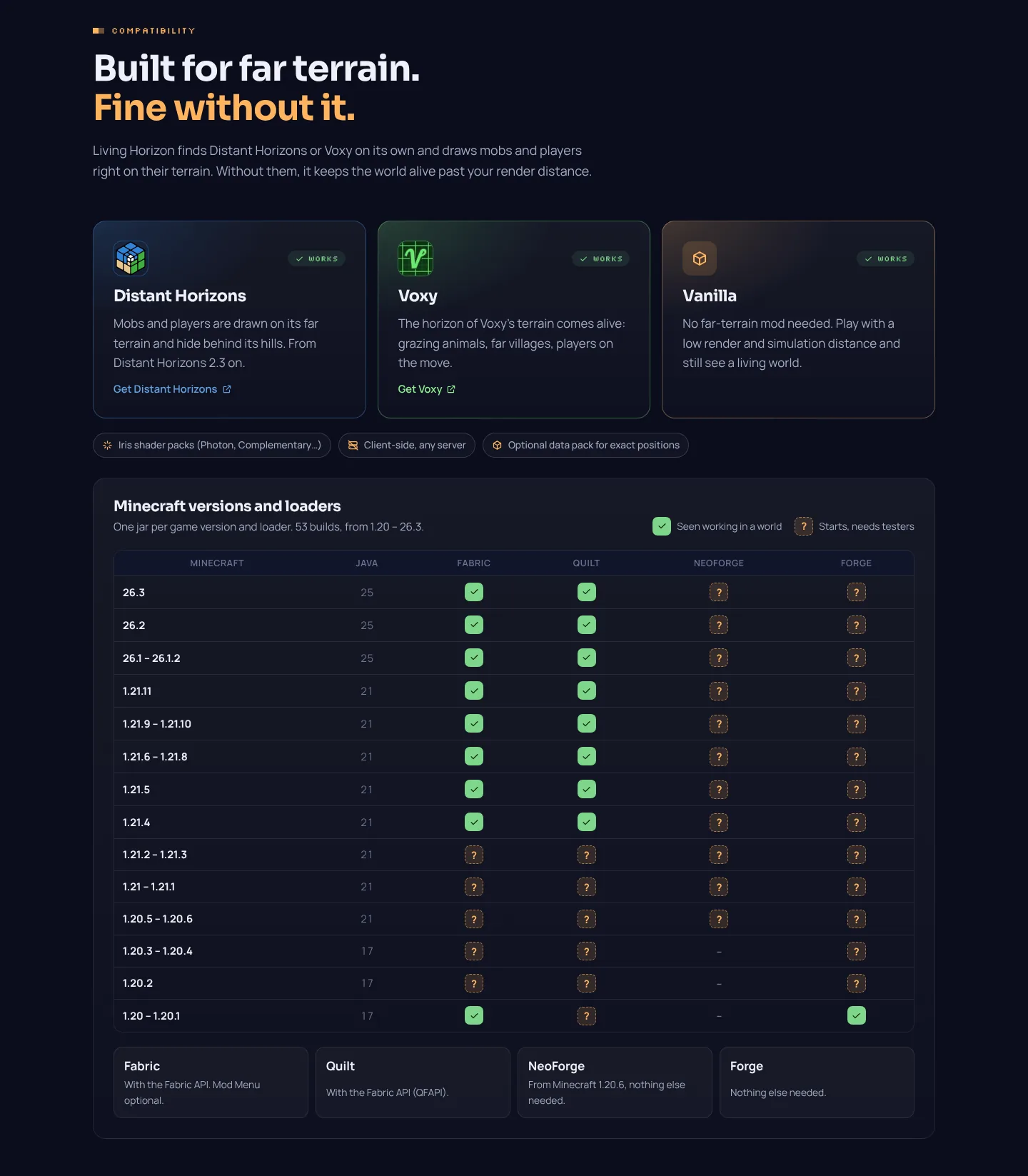Click the question mark icon in the legend

pyautogui.click(x=804, y=526)
